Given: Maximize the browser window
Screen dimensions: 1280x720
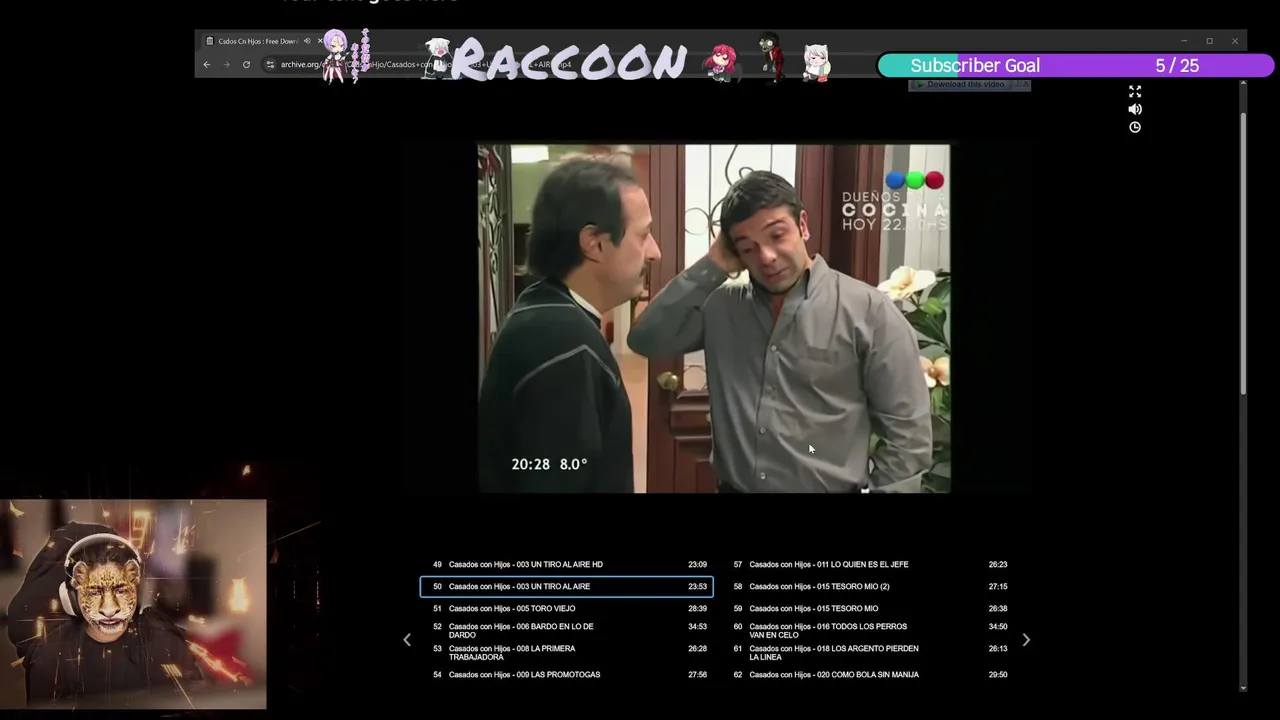Looking at the screenshot, I should click(x=1209, y=41).
